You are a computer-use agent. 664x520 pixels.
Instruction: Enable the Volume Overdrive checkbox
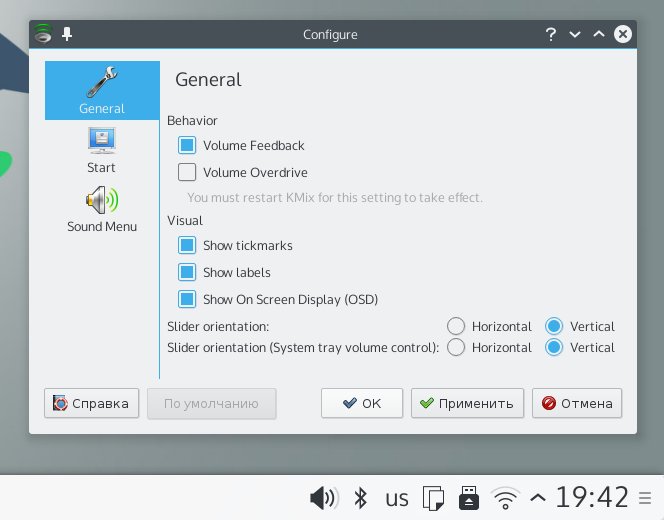pyautogui.click(x=187, y=172)
